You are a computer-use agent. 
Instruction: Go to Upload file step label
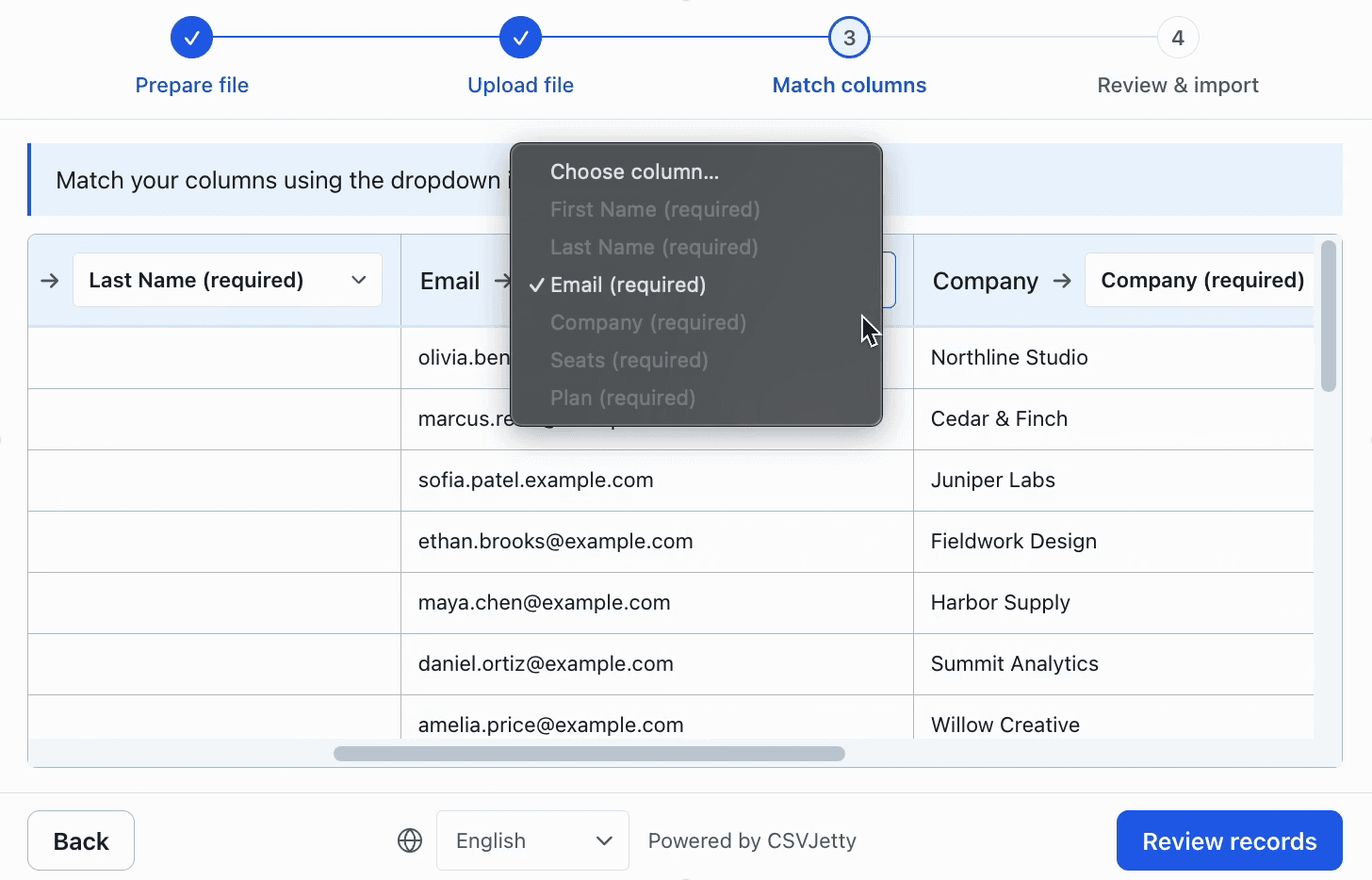pos(520,85)
